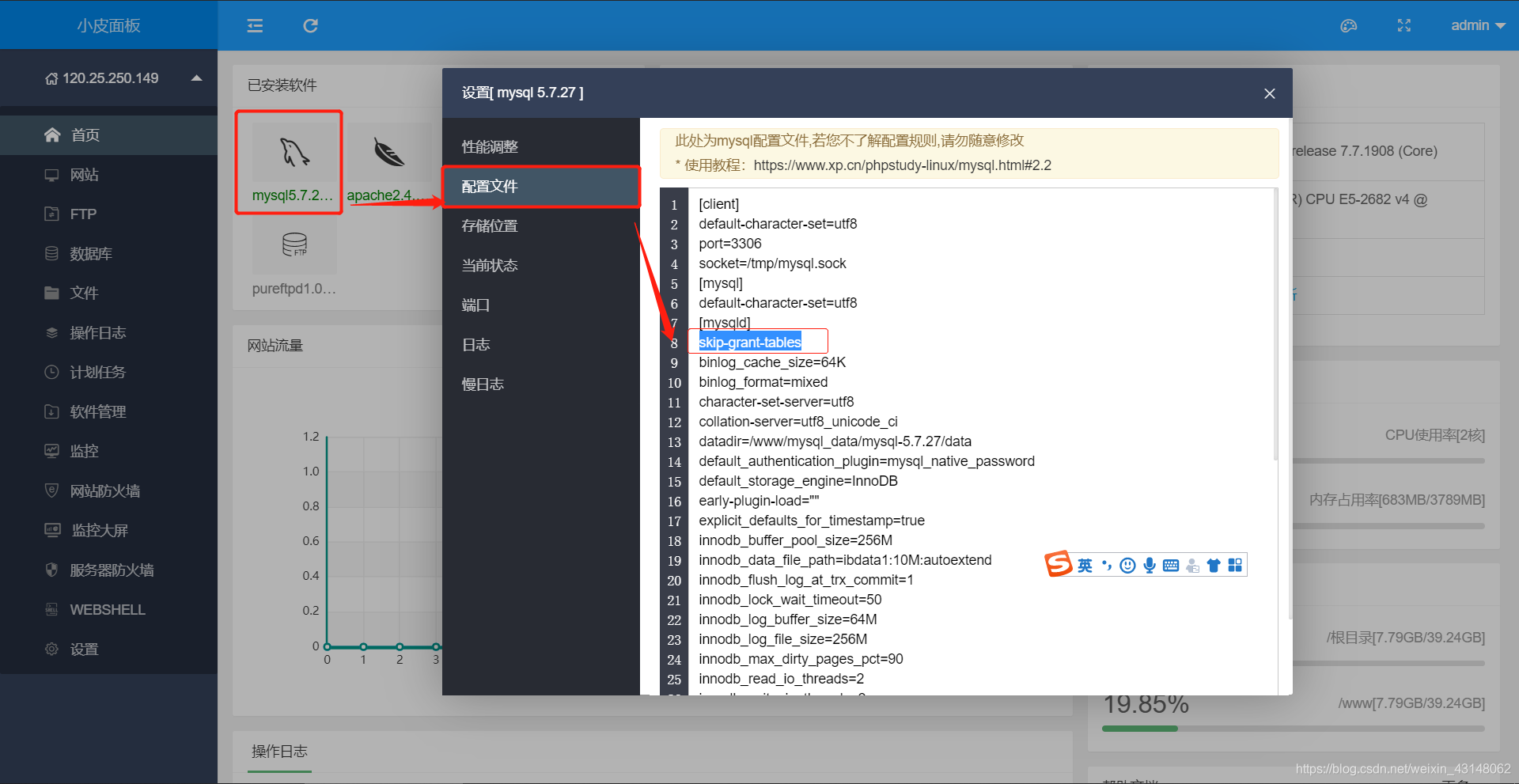Open 监控大屏 in the sidebar
This screenshot has width=1519, height=784.
point(108,531)
